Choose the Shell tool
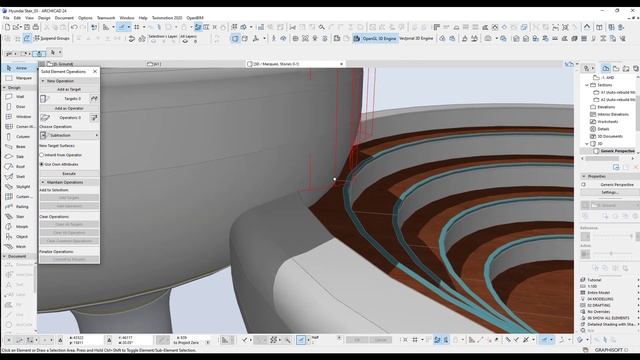The image size is (640, 360). 18,177
